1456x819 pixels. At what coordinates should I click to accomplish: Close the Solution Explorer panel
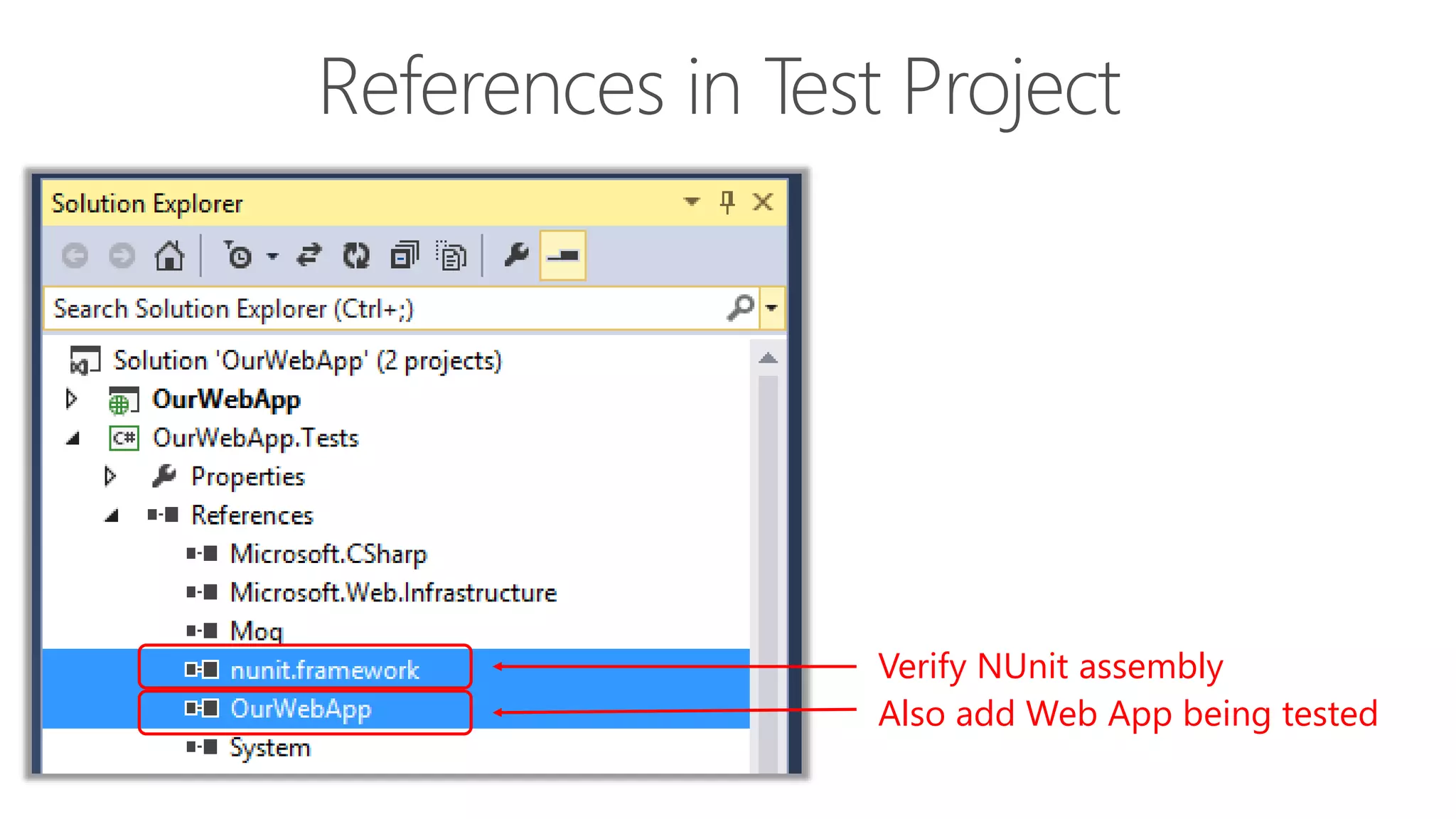coord(763,202)
